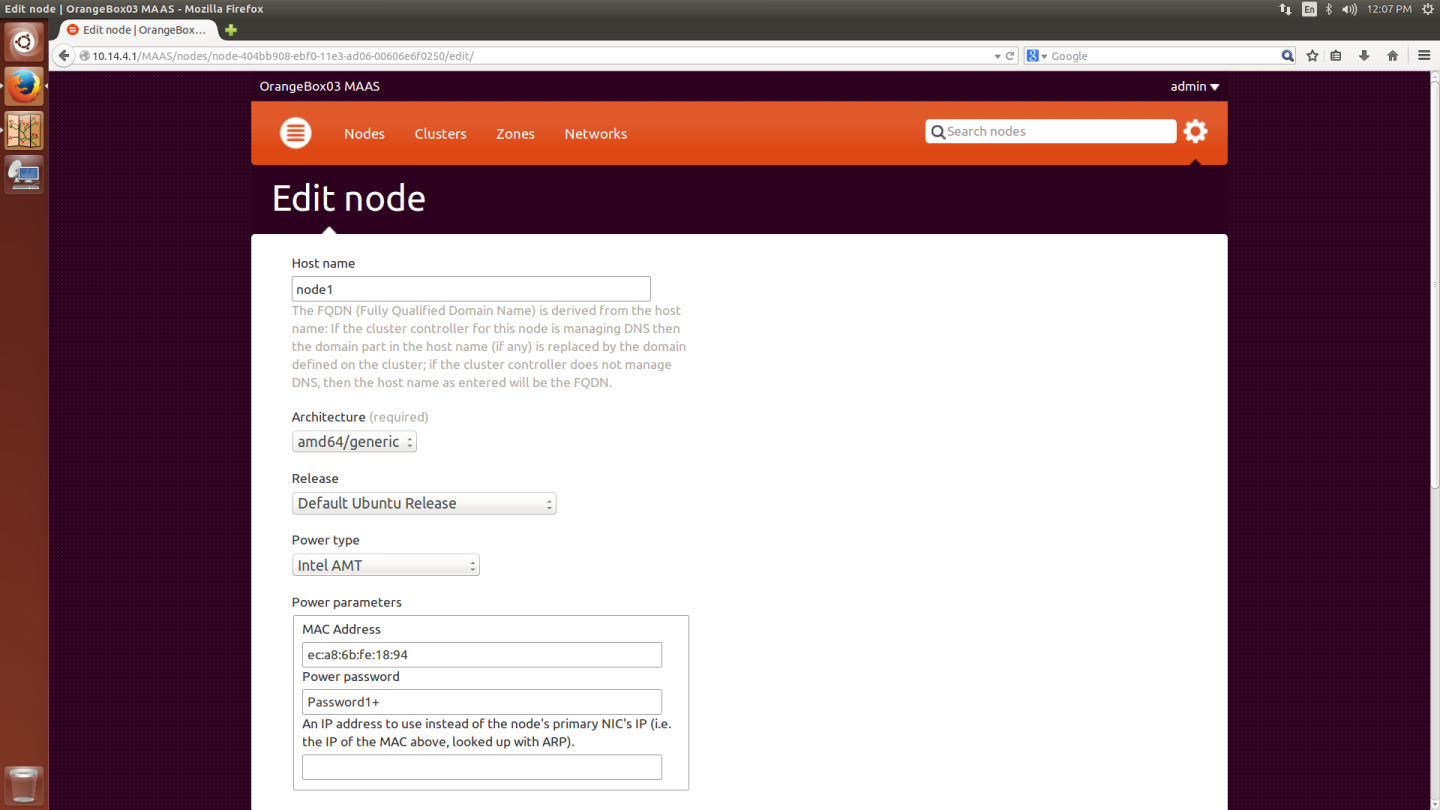Open the Architecture dropdown
Screen dimensions: 1440x810
pyautogui.click(x=354, y=442)
